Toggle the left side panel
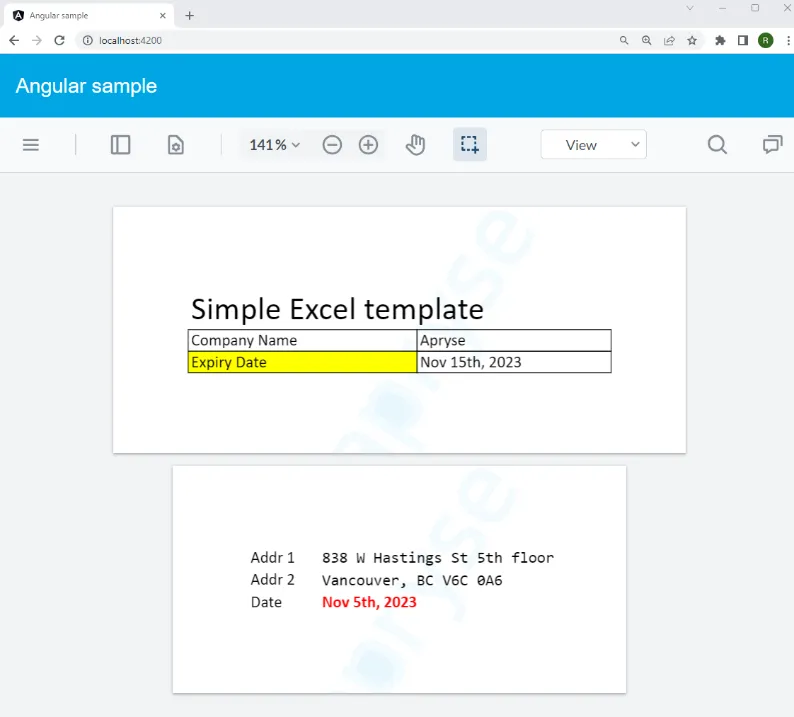This screenshot has width=794, height=717. 121,145
